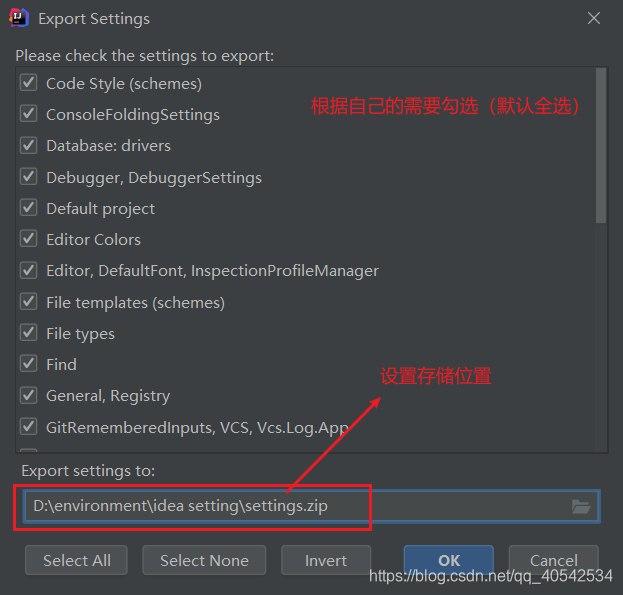Uncheck Code Style (schemes) checkbox

[29, 83]
